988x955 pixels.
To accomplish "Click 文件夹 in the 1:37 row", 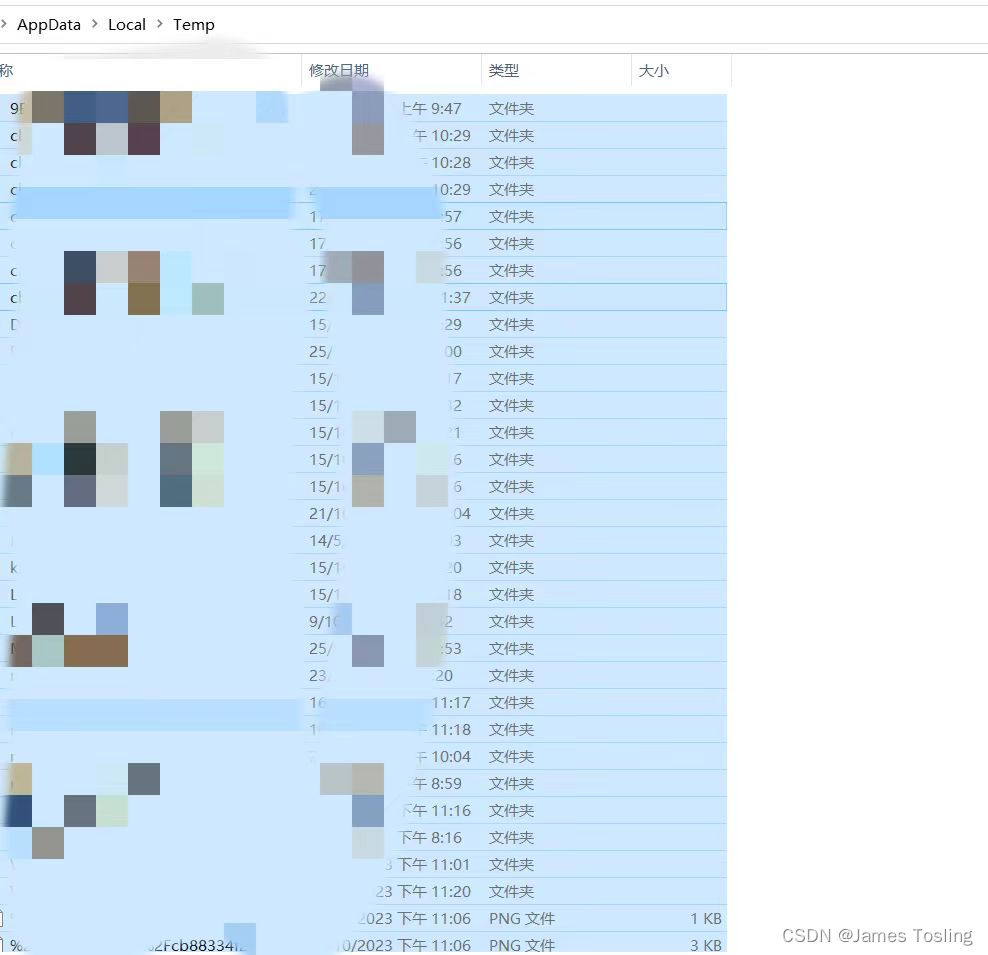I will point(511,297).
